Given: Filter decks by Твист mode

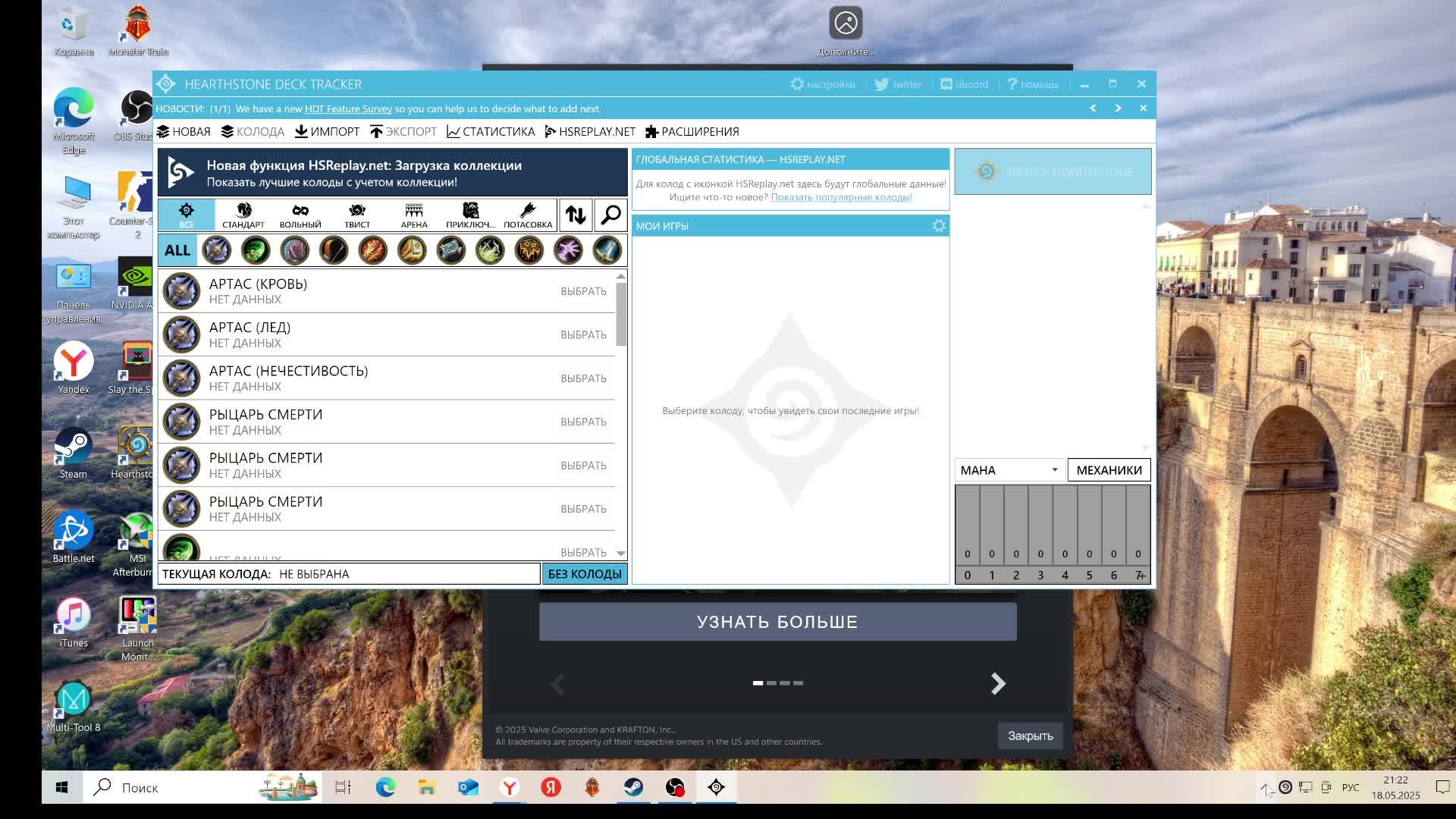Looking at the screenshot, I should click(357, 215).
